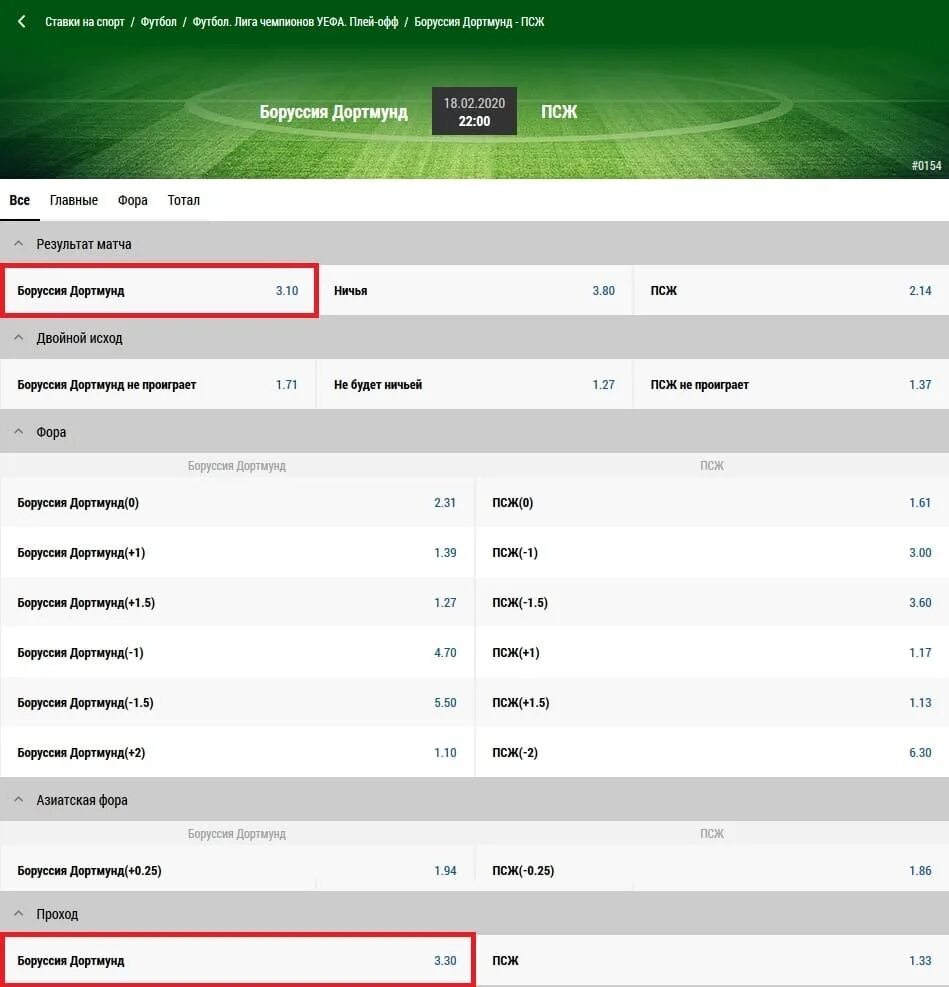Bet on Боруссия Дортмунд win at 3.10
Screen dimensions: 949x987
click(x=158, y=290)
